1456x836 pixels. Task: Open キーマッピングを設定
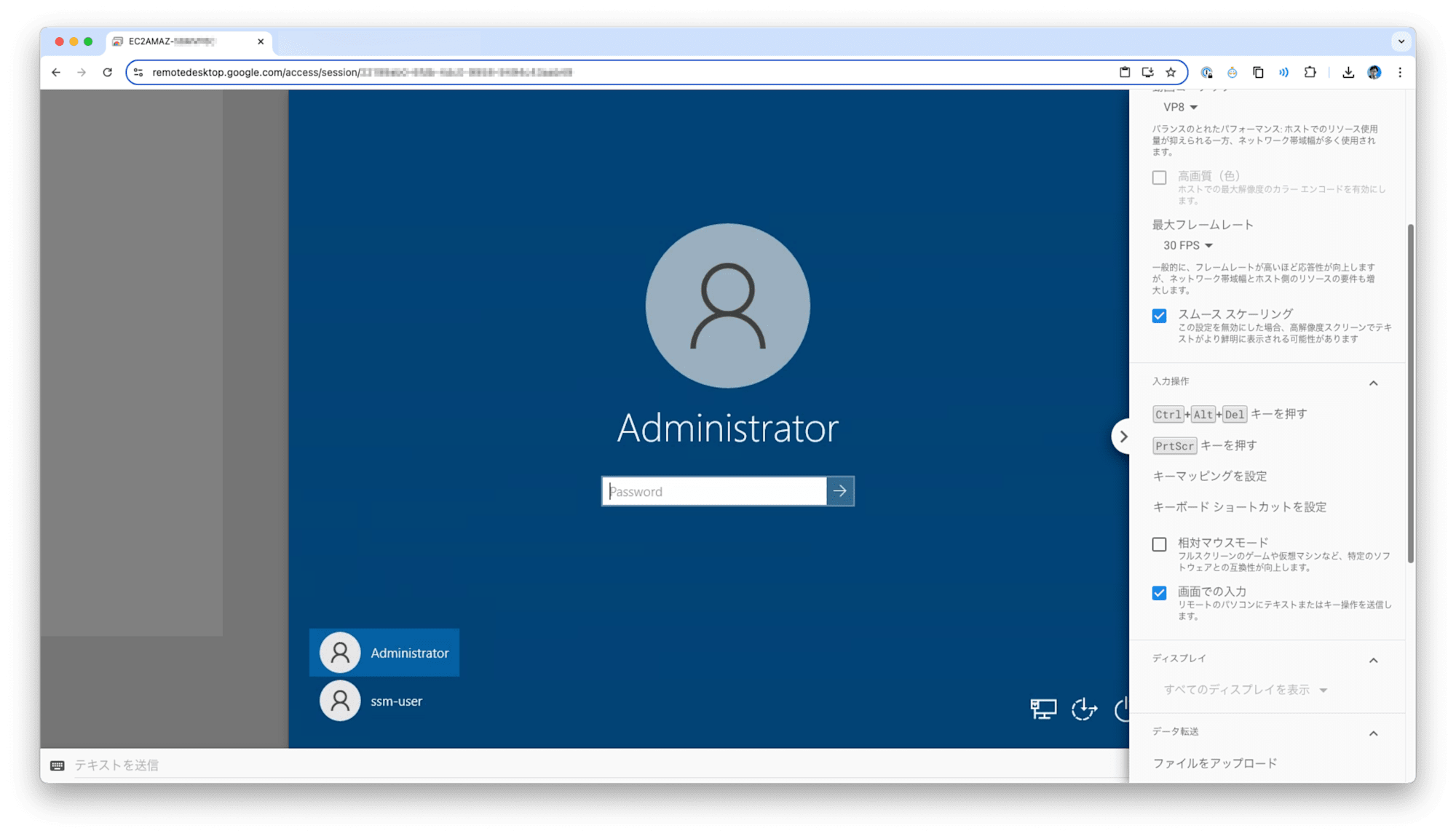click(1209, 476)
